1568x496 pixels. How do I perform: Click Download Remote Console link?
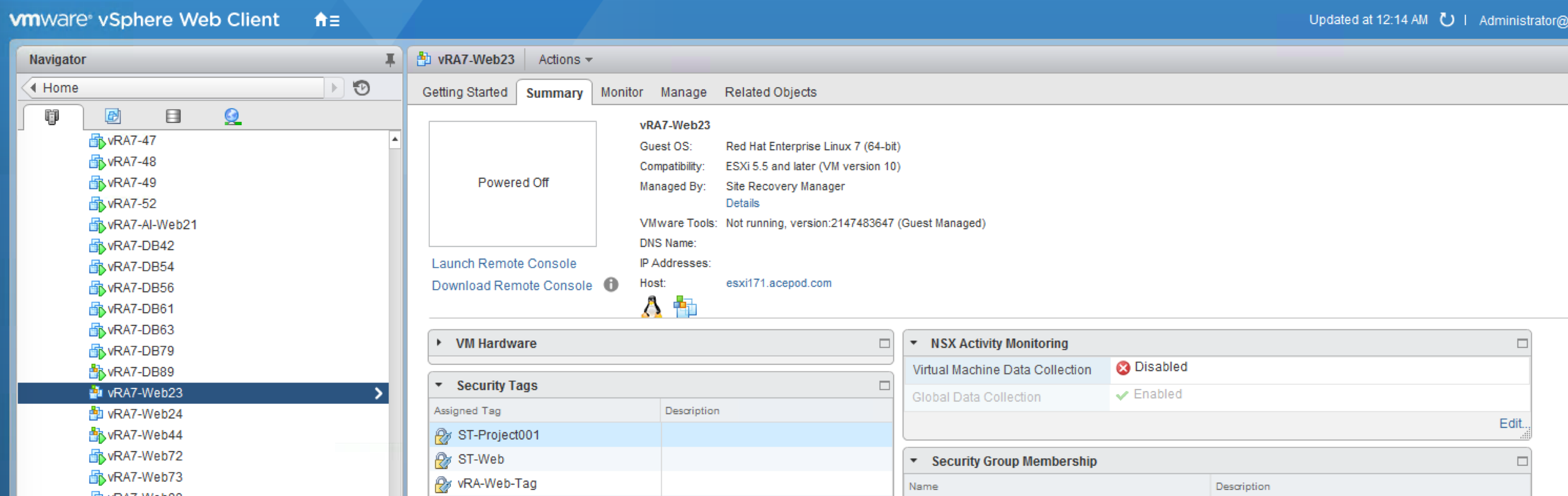click(512, 285)
